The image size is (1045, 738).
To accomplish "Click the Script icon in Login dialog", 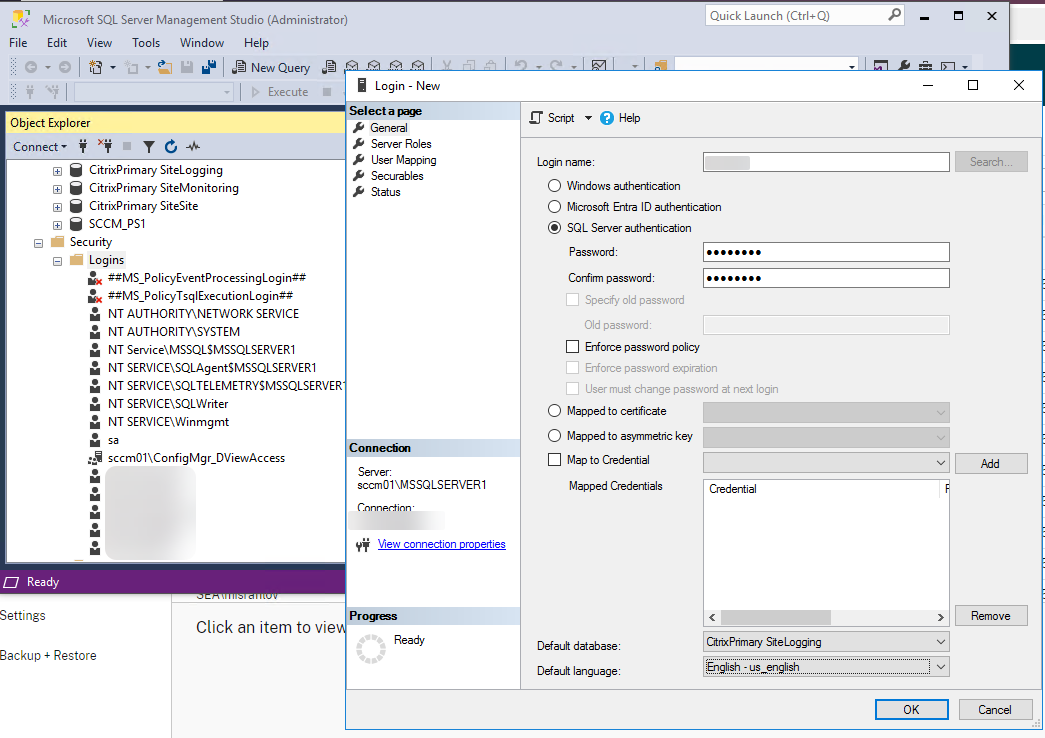I will 536,118.
